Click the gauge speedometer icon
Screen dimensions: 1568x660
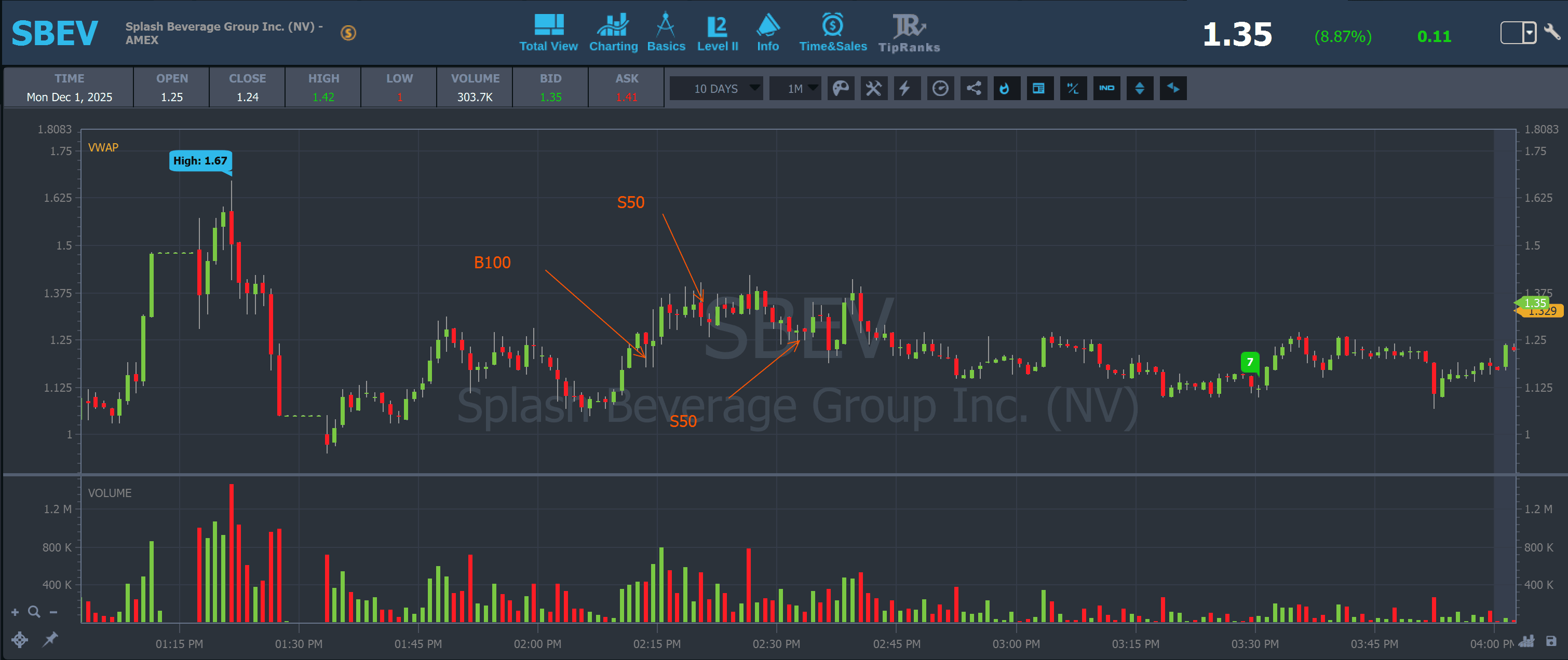pyautogui.click(x=940, y=89)
